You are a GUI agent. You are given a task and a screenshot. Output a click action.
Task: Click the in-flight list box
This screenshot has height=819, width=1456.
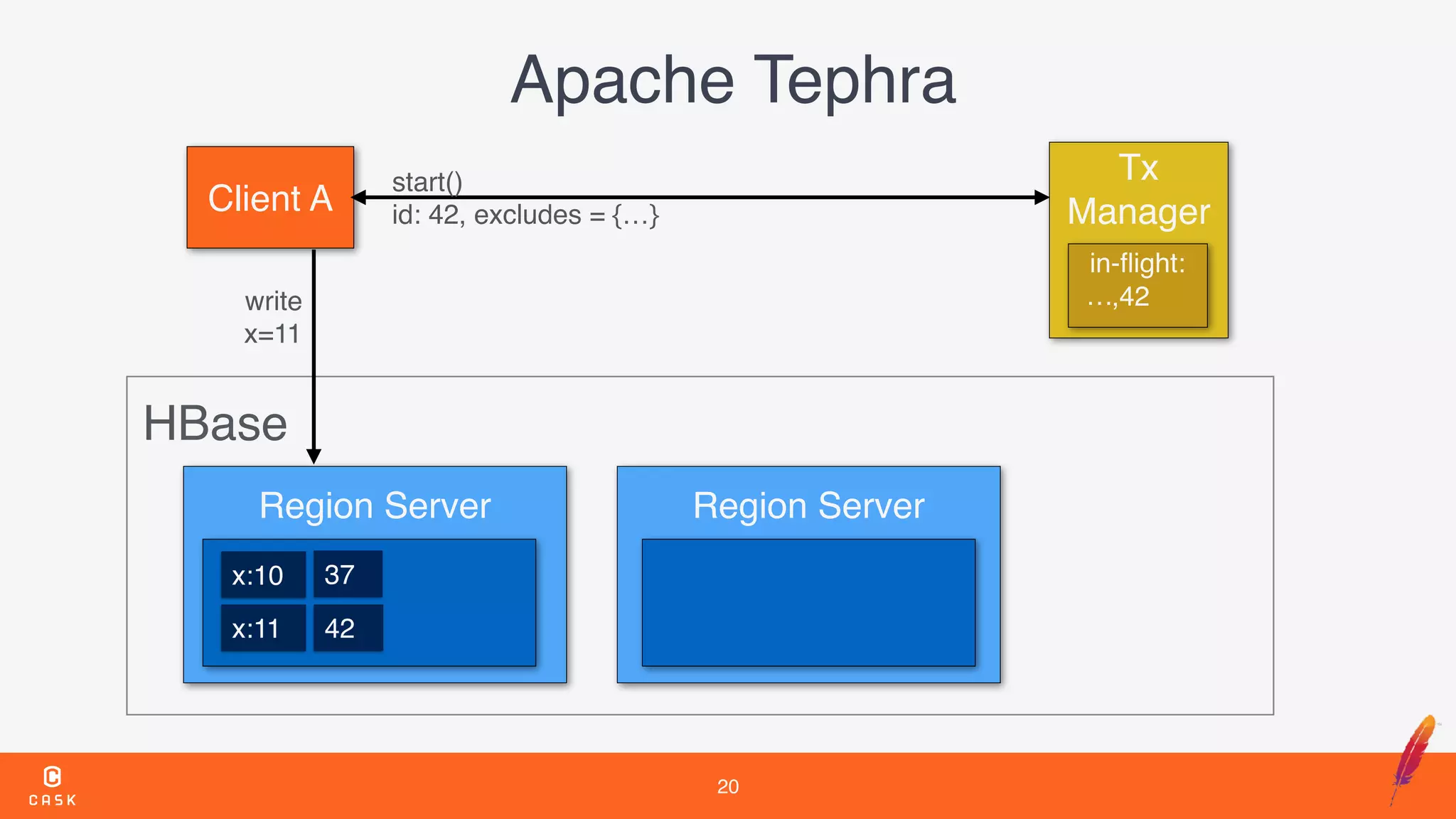pyautogui.click(x=1137, y=285)
